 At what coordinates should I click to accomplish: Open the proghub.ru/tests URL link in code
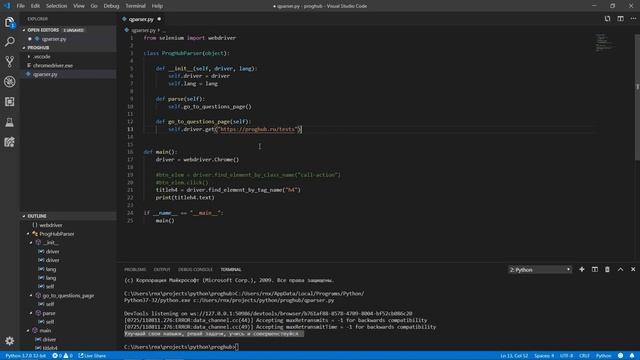pyautogui.click(x=258, y=129)
